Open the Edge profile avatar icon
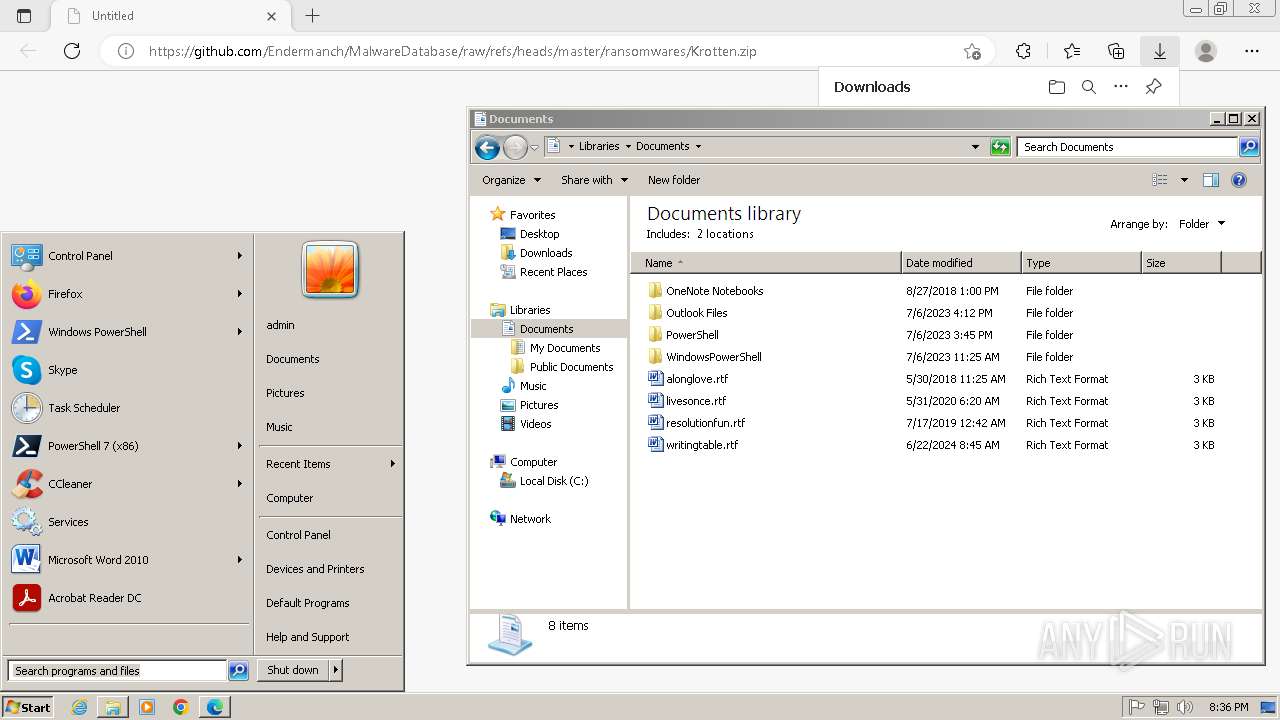Image resolution: width=1280 pixels, height=720 pixels. pos(1206,51)
